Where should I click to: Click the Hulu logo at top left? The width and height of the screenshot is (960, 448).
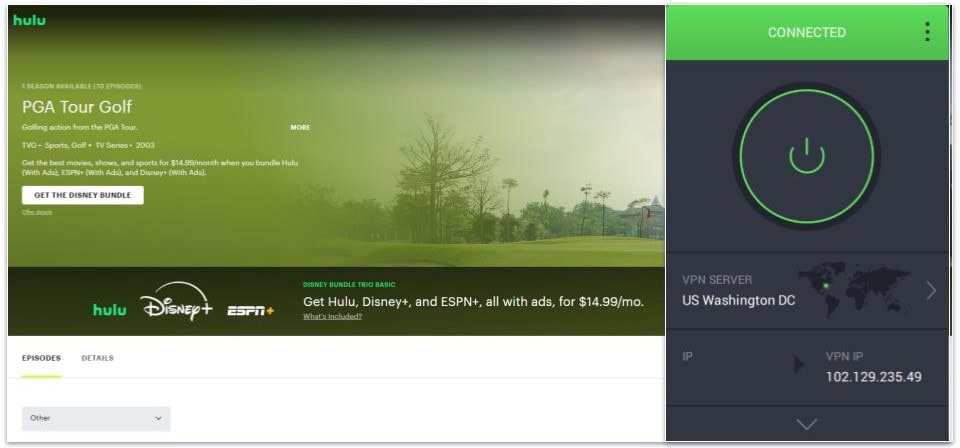[29, 20]
